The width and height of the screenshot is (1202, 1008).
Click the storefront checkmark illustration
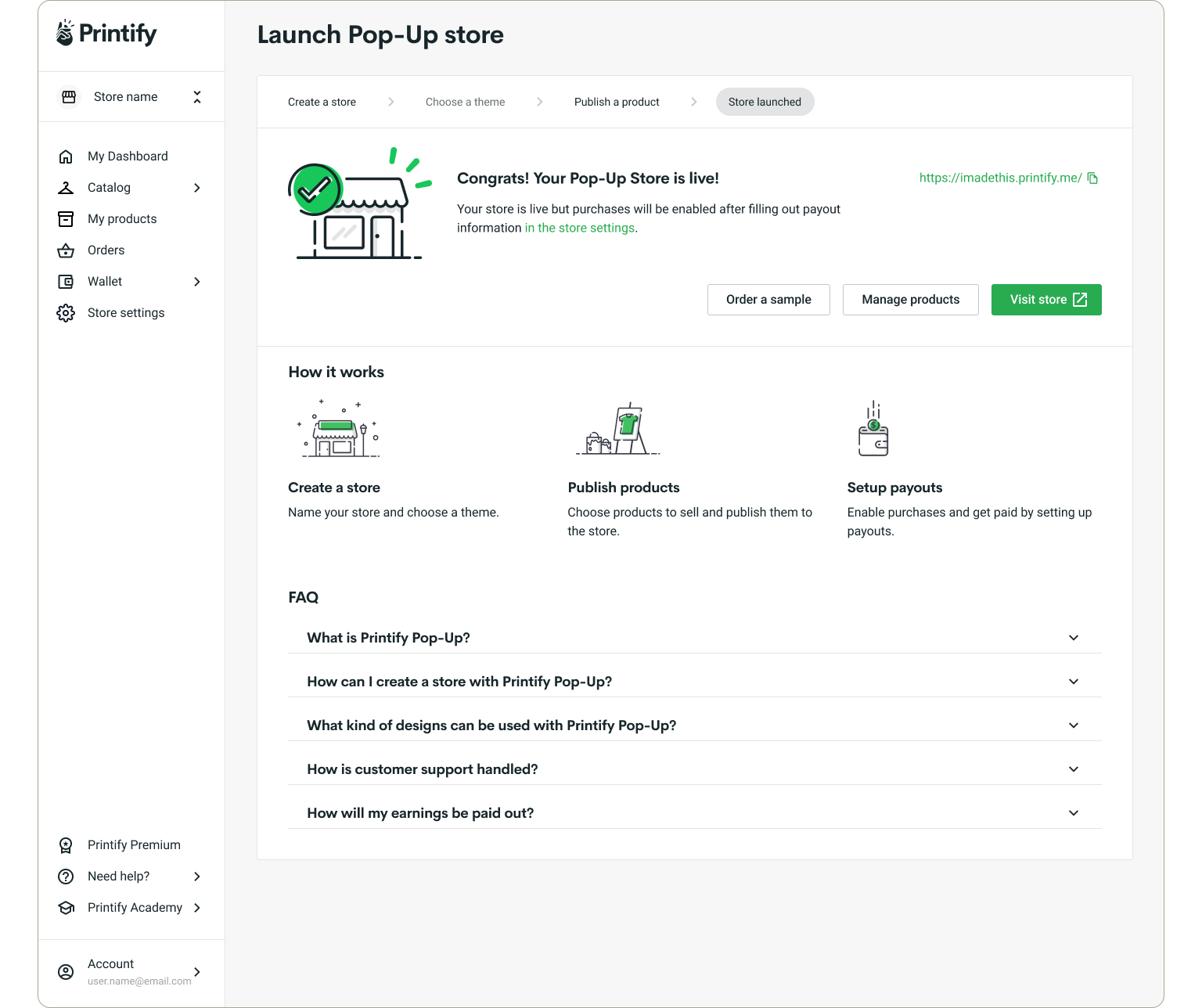pyautogui.click(x=359, y=203)
